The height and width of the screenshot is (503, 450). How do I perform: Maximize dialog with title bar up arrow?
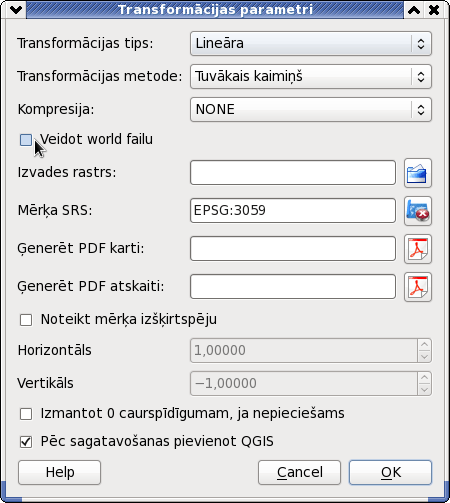414,10
